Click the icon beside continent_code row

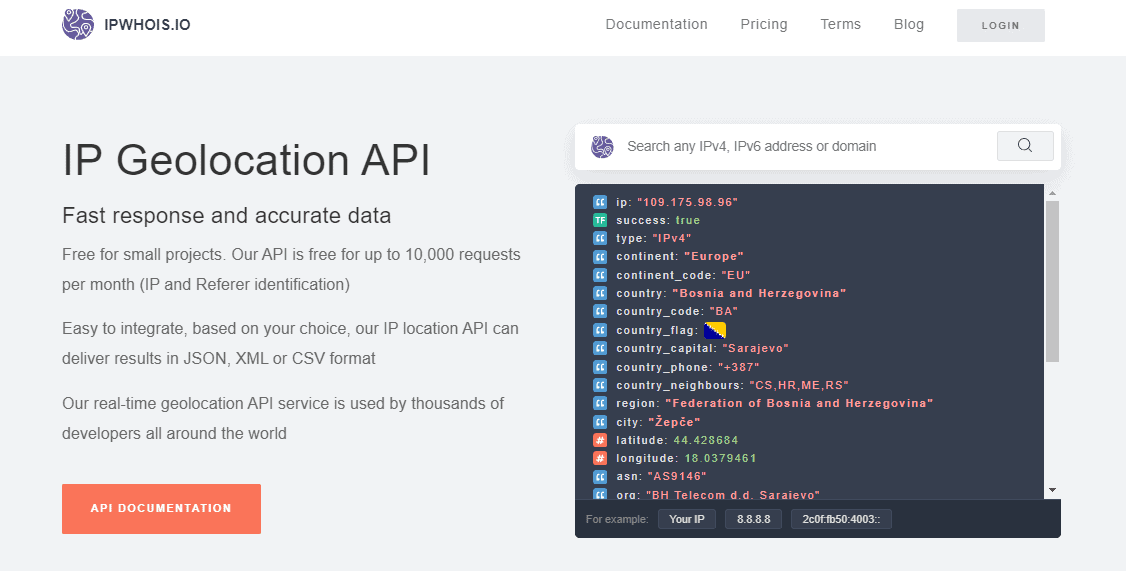(x=600, y=275)
